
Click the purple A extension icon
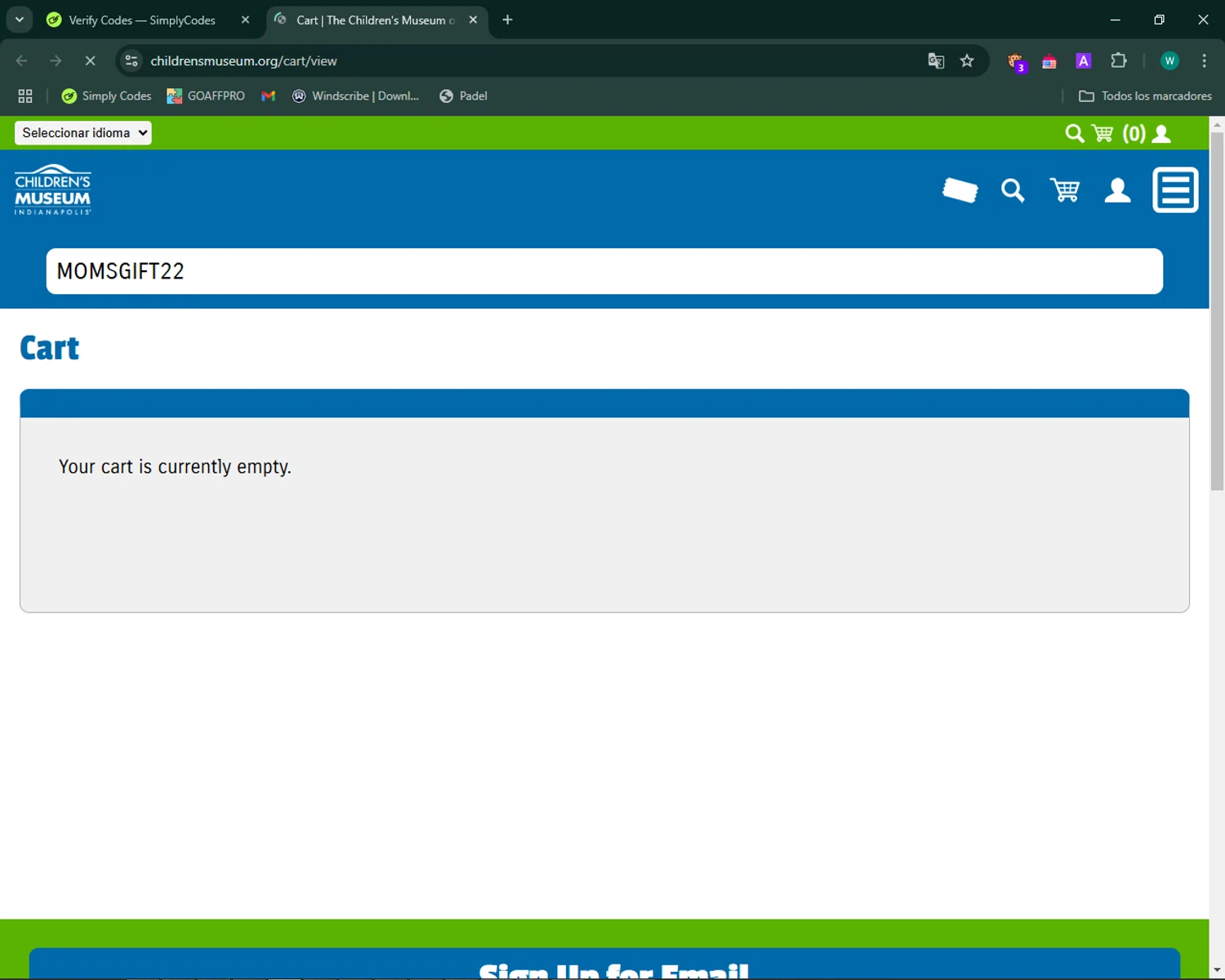pos(1084,60)
